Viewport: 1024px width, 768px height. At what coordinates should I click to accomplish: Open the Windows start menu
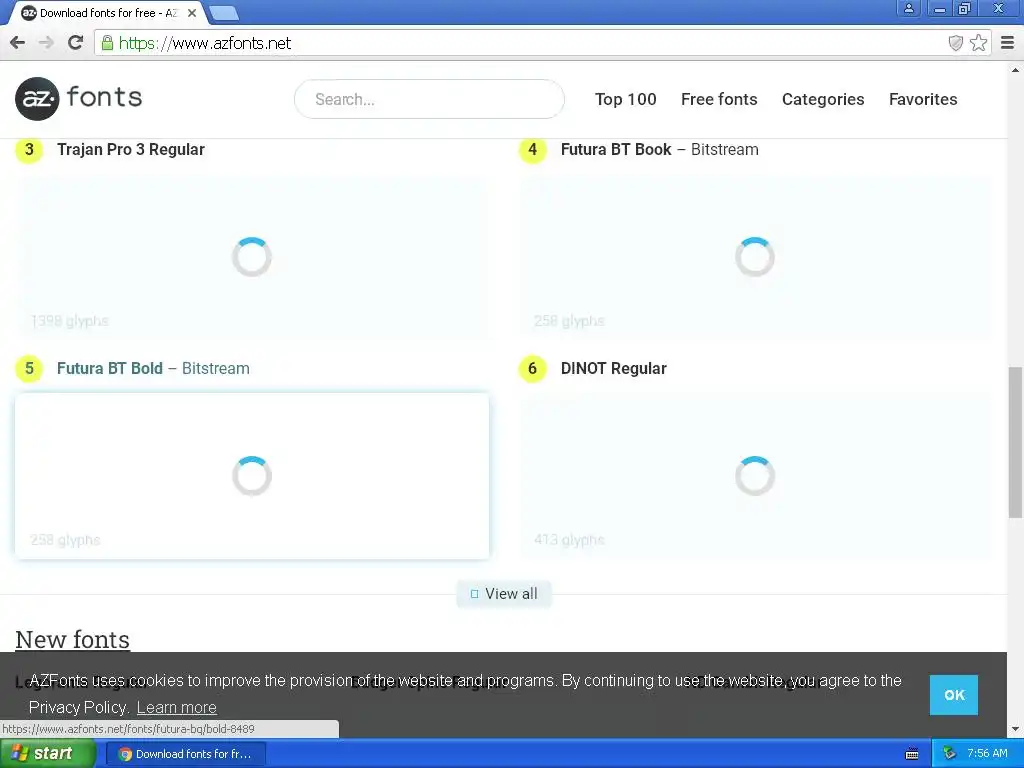47,754
